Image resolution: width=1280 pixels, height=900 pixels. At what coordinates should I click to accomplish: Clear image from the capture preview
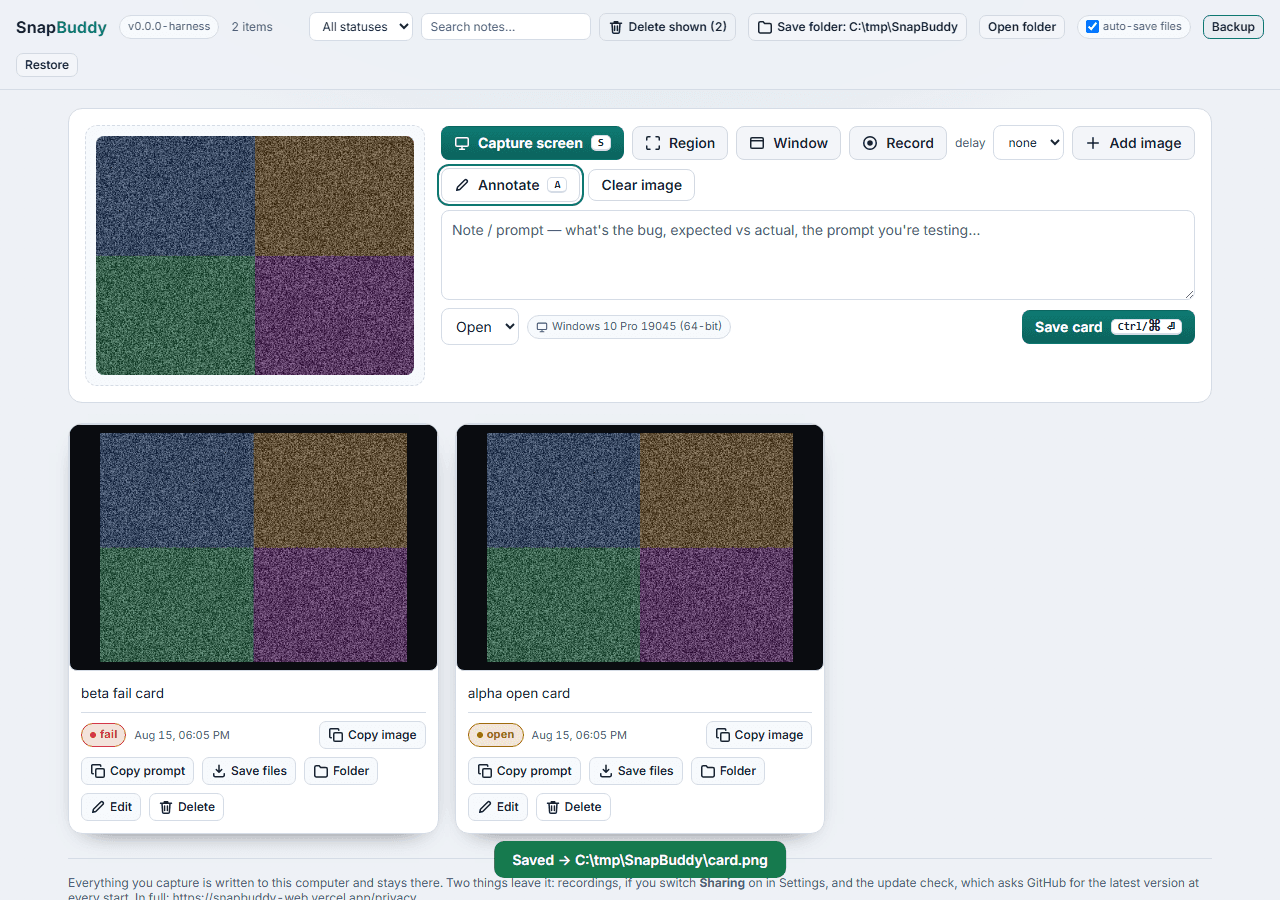tap(641, 185)
